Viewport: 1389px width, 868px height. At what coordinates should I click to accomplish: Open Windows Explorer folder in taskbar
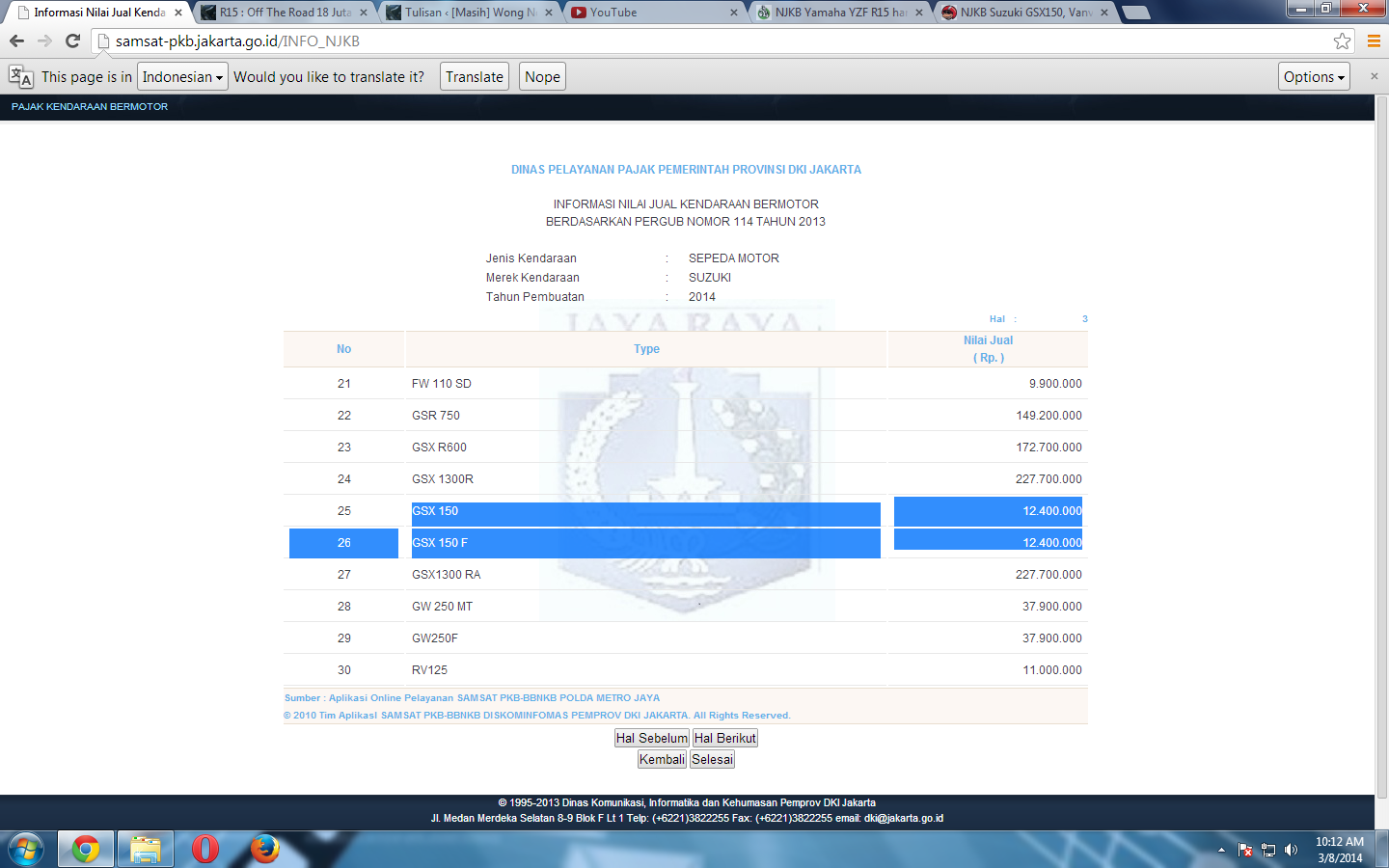(145, 849)
